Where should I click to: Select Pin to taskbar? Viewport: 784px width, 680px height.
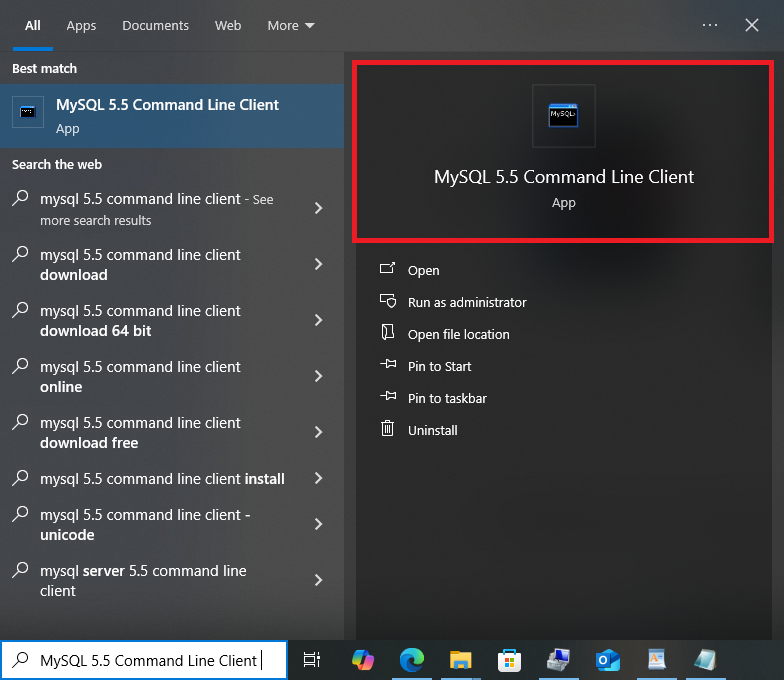coord(447,398)
